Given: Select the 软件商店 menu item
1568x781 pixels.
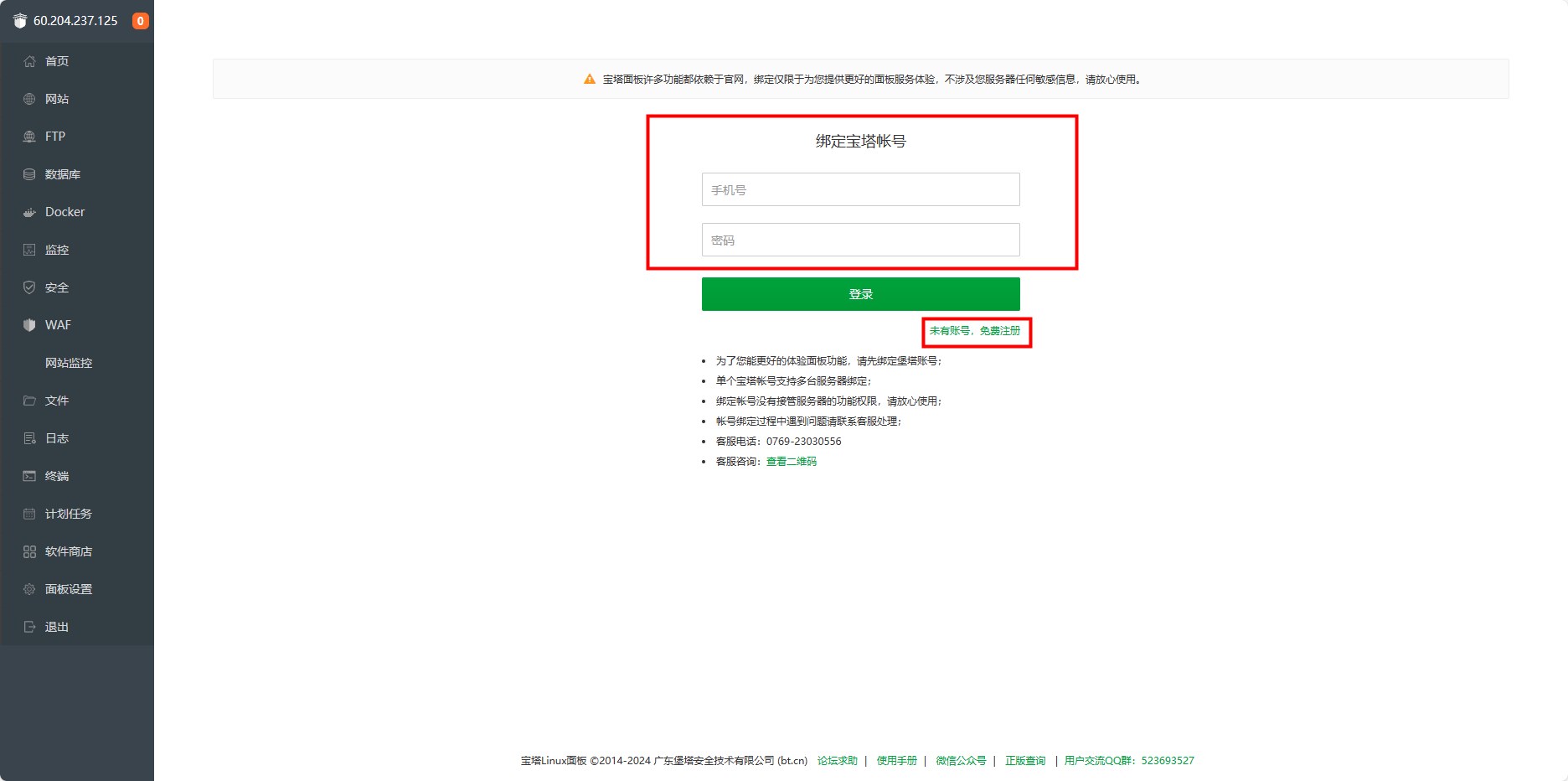Looking at the screenshot, I should tap(77, 551).
